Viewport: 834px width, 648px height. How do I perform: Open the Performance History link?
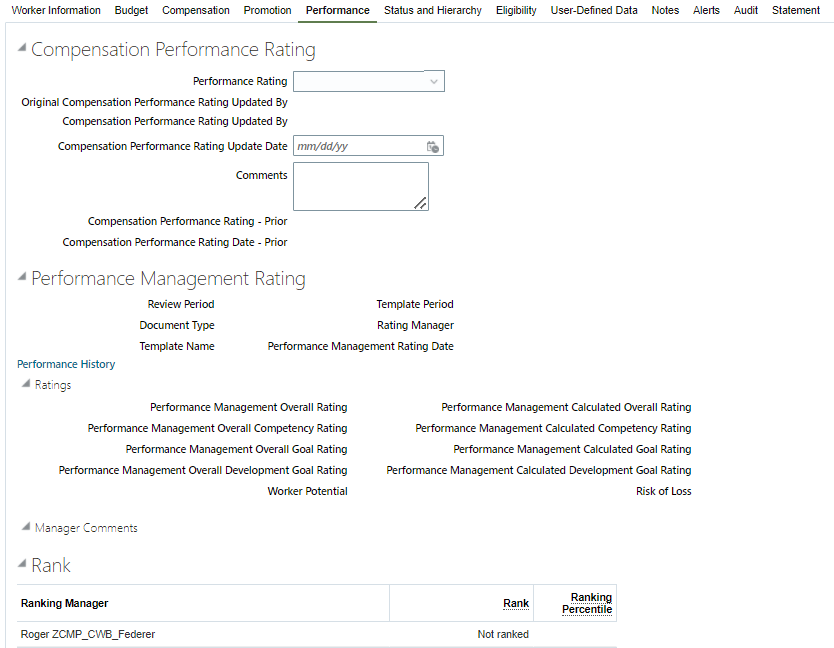(x=66, y=364)
